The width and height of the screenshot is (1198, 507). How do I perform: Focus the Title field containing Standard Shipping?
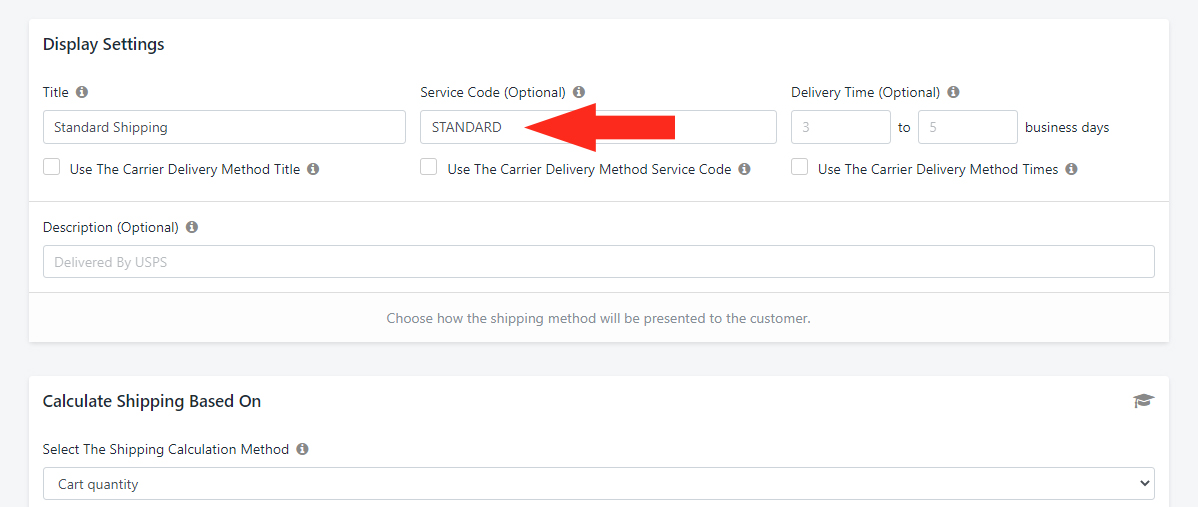[x=225, y=128]
